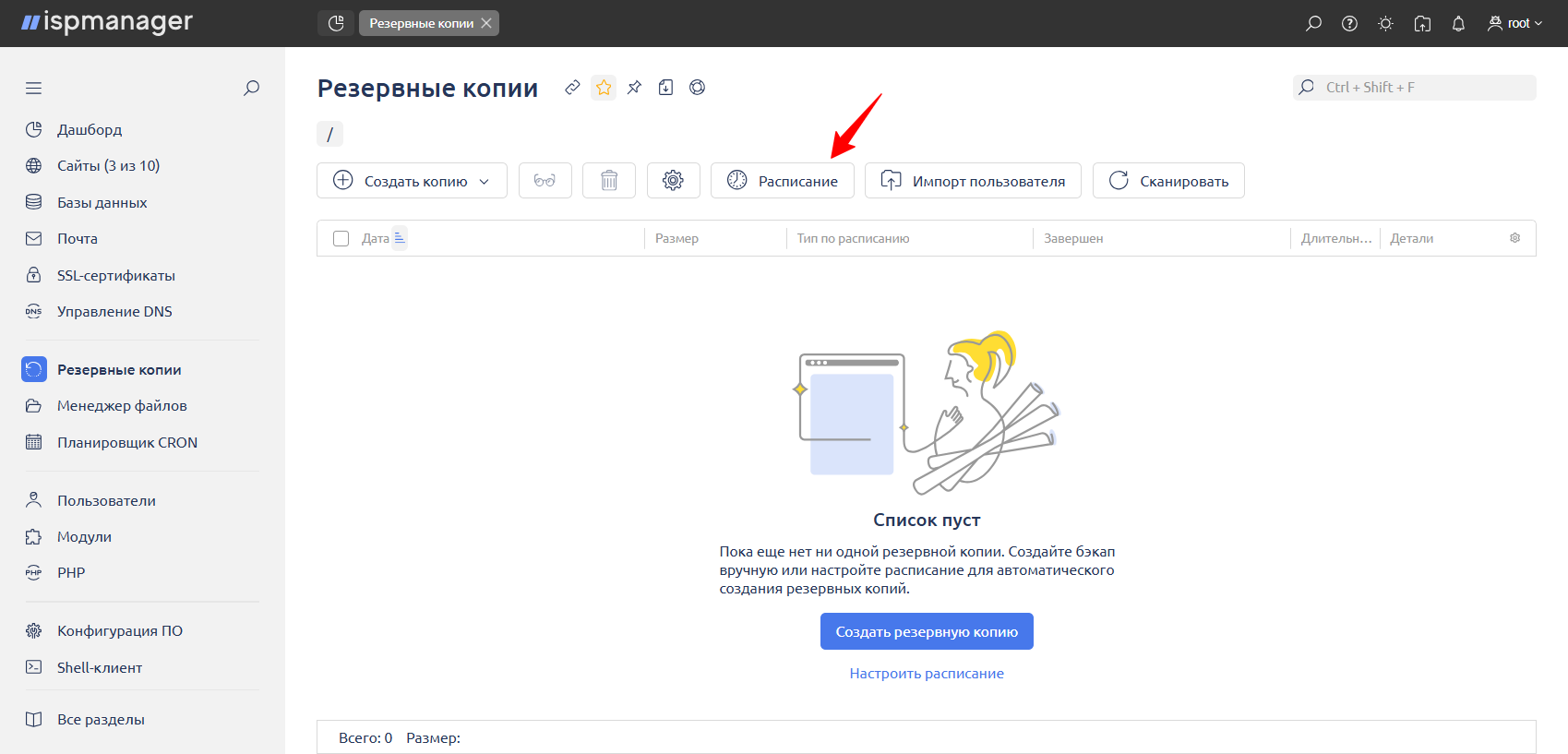Copy page link using chain icon
The width and height of the screenshot is (1568, 754).
pos(572,88)
